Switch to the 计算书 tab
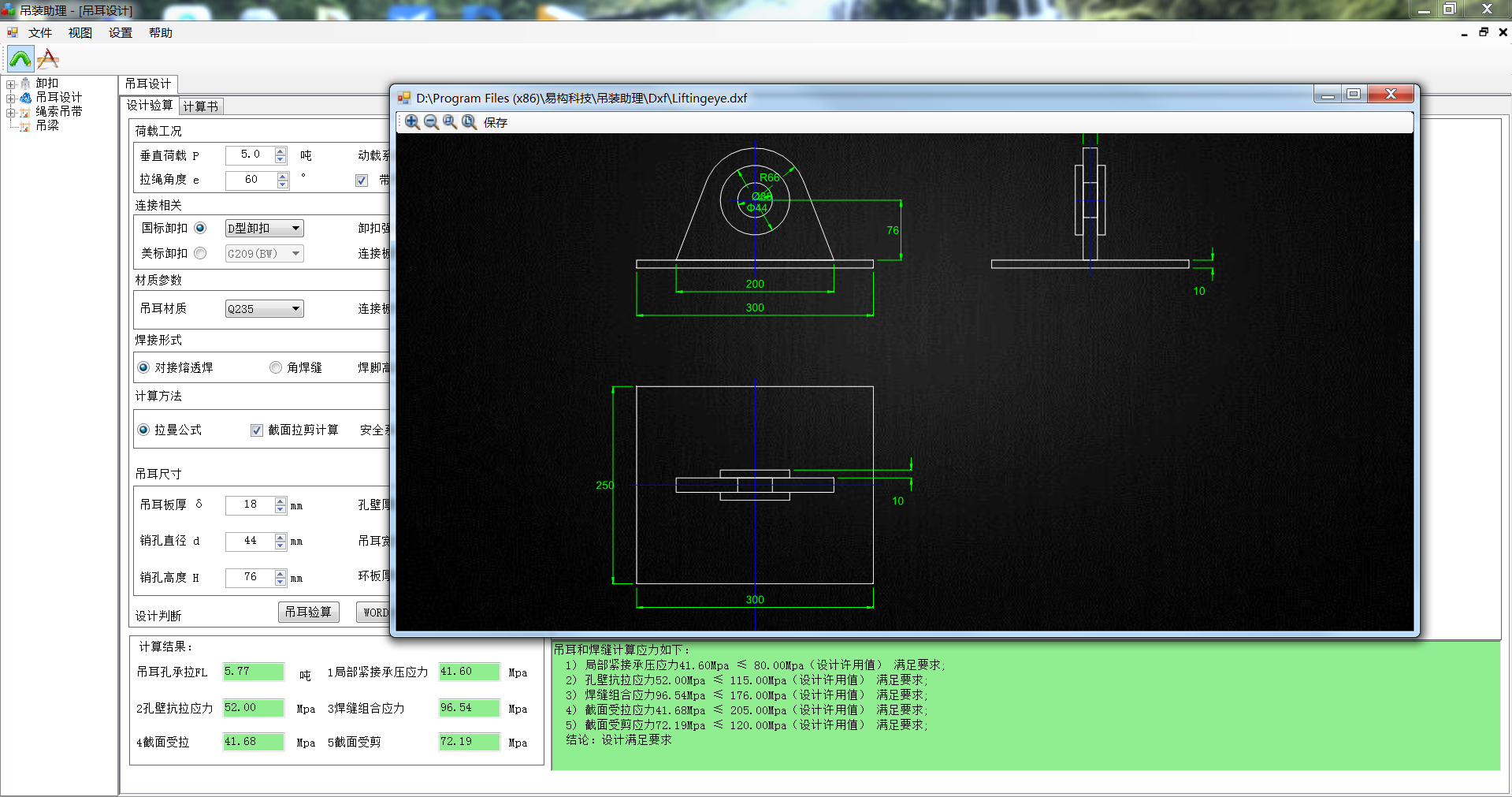 click(x=201, y=106)
